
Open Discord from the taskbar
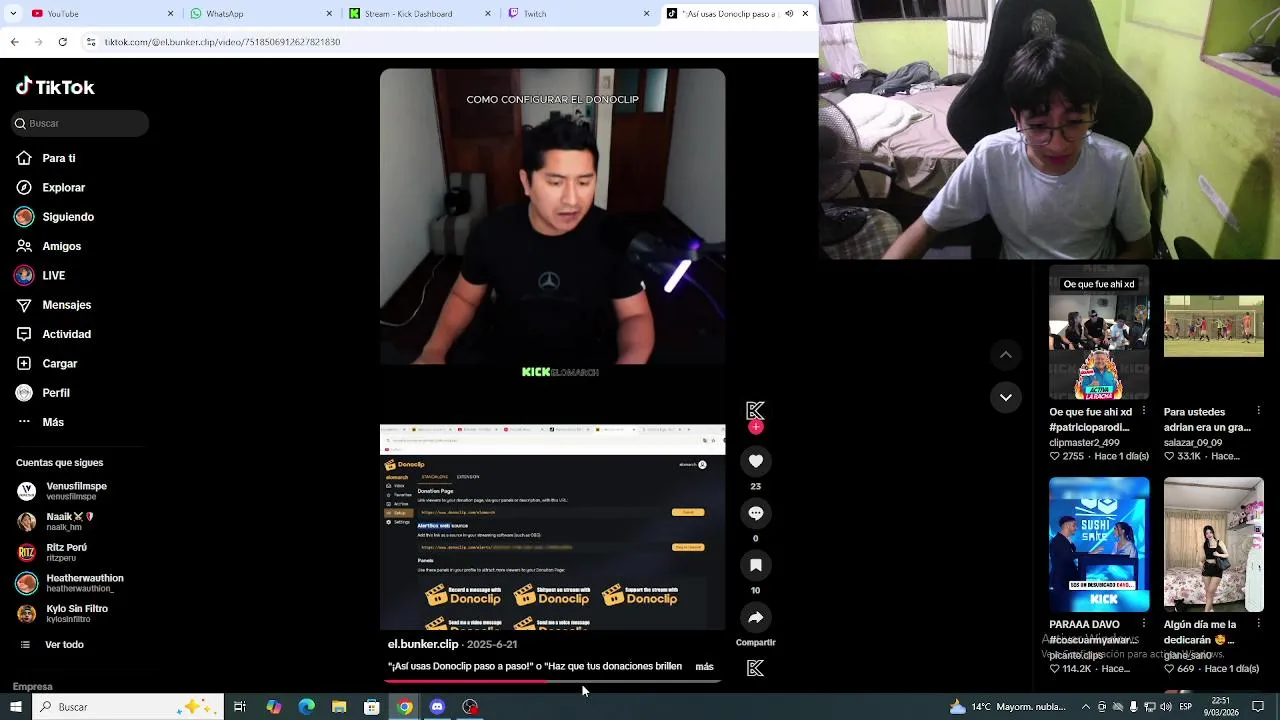[x=437, y=707]
